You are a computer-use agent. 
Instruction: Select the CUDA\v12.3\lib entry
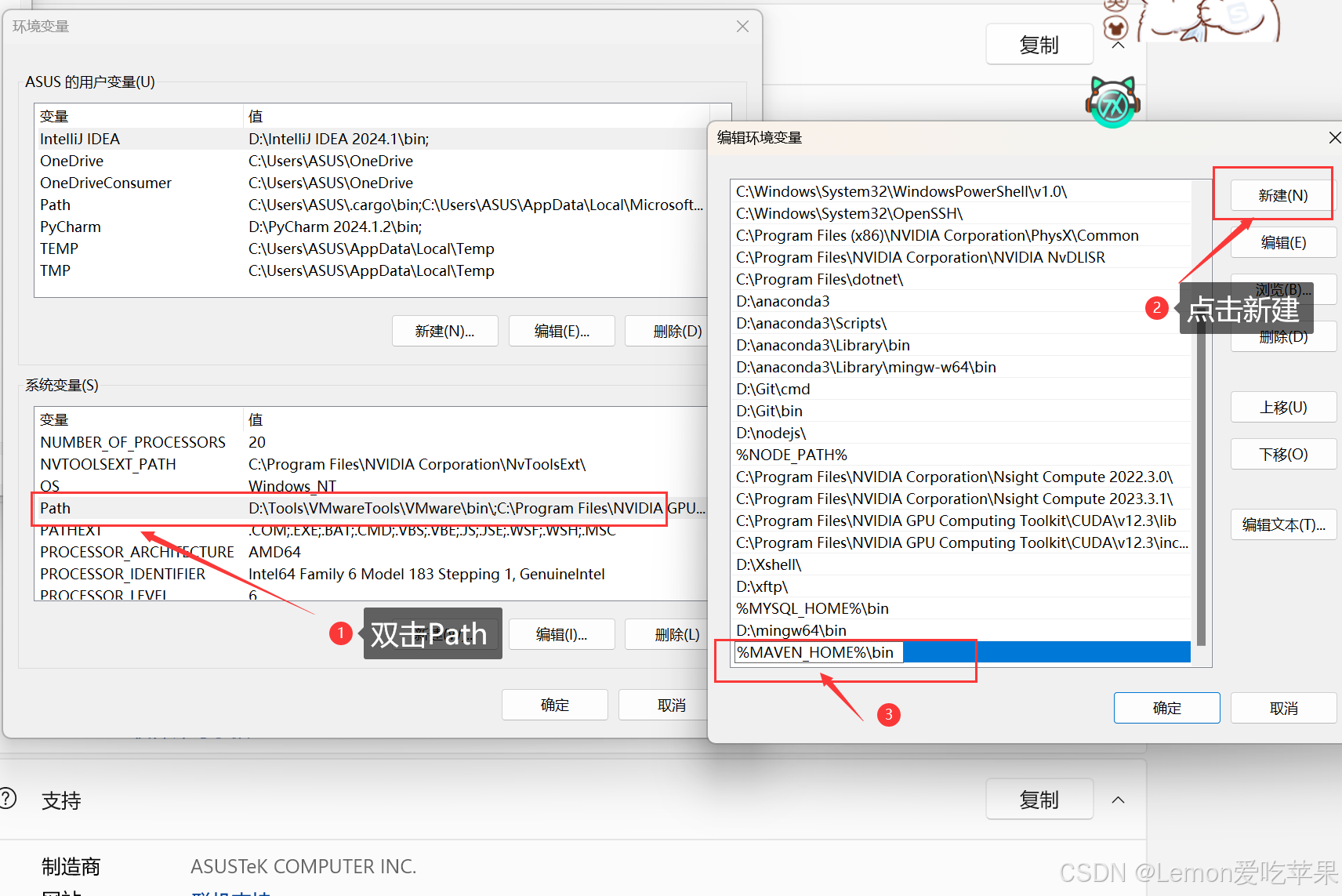click(x=961, y=521)
